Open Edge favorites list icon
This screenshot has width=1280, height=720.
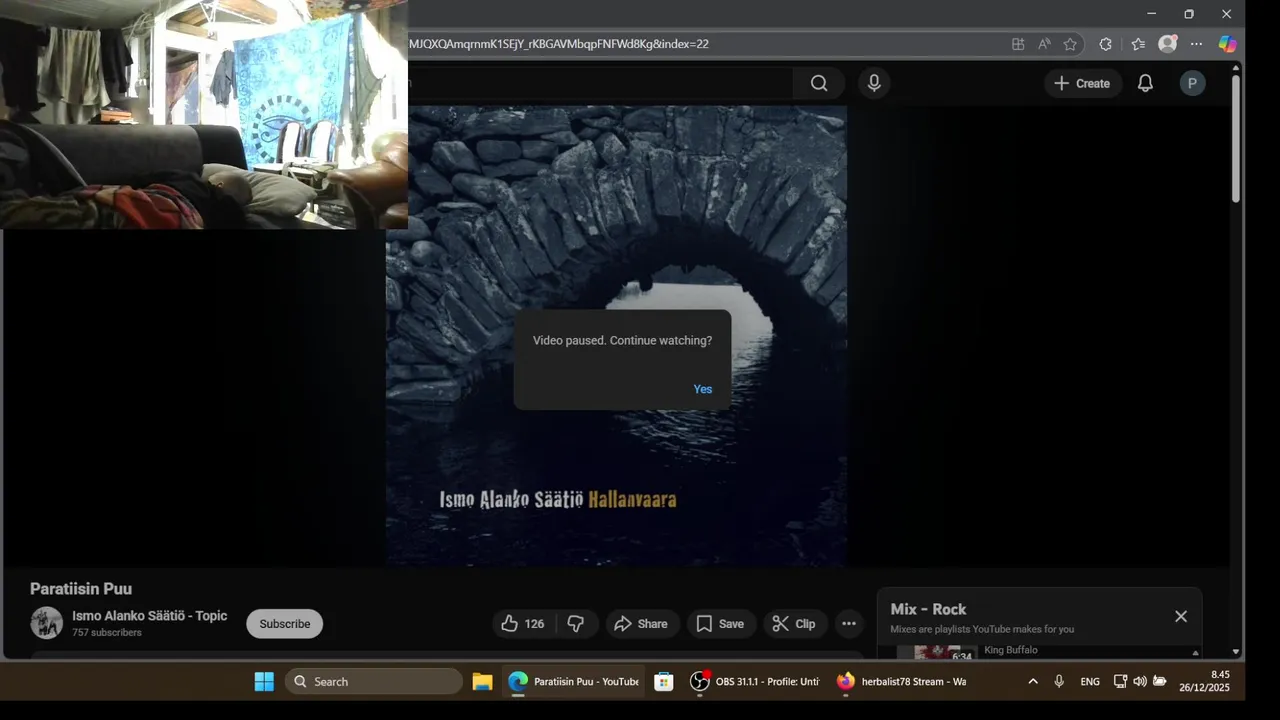1138,44
